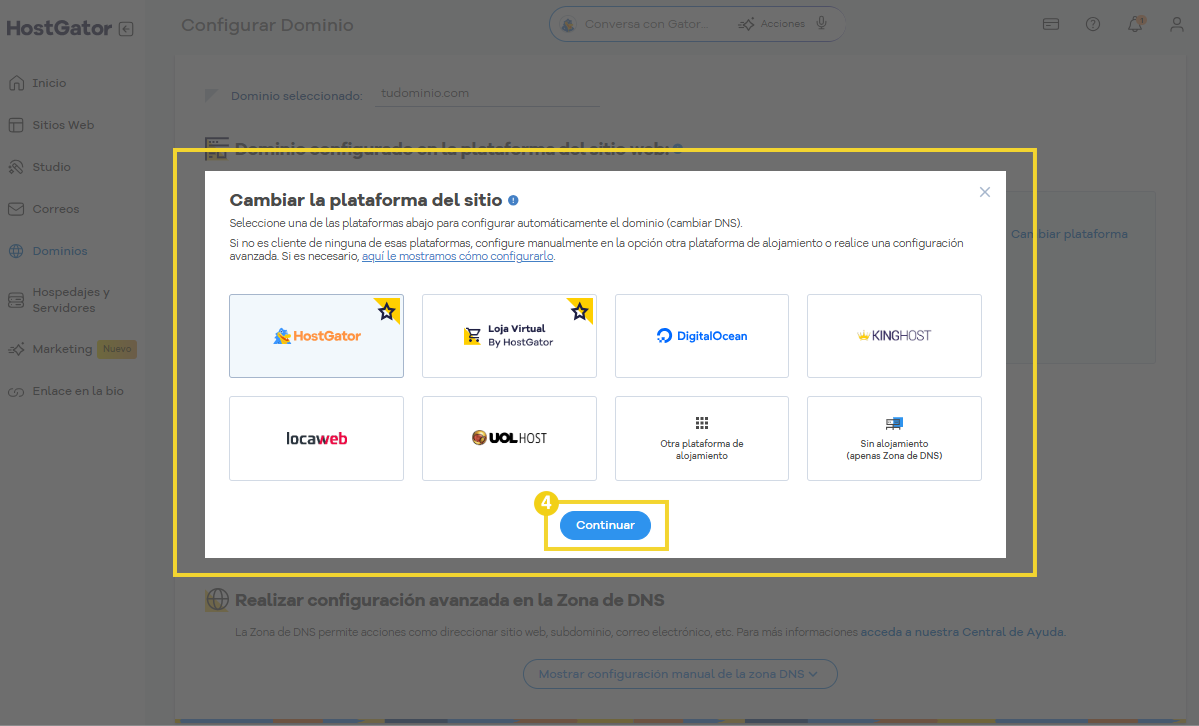Click the Enlace en la bio link icon
This screenshot has width=1199, height=726.
16,392
